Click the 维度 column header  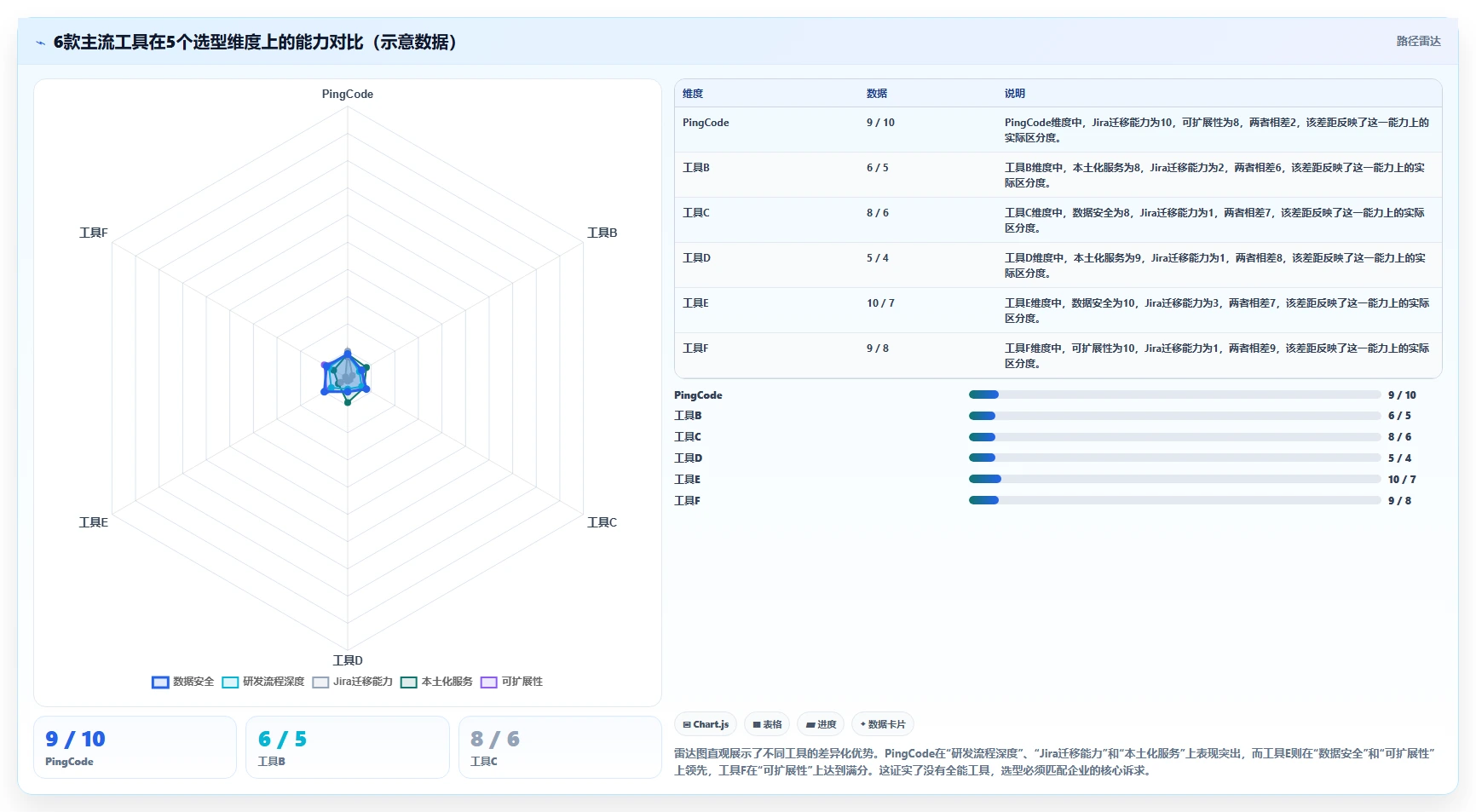point(693,94)
